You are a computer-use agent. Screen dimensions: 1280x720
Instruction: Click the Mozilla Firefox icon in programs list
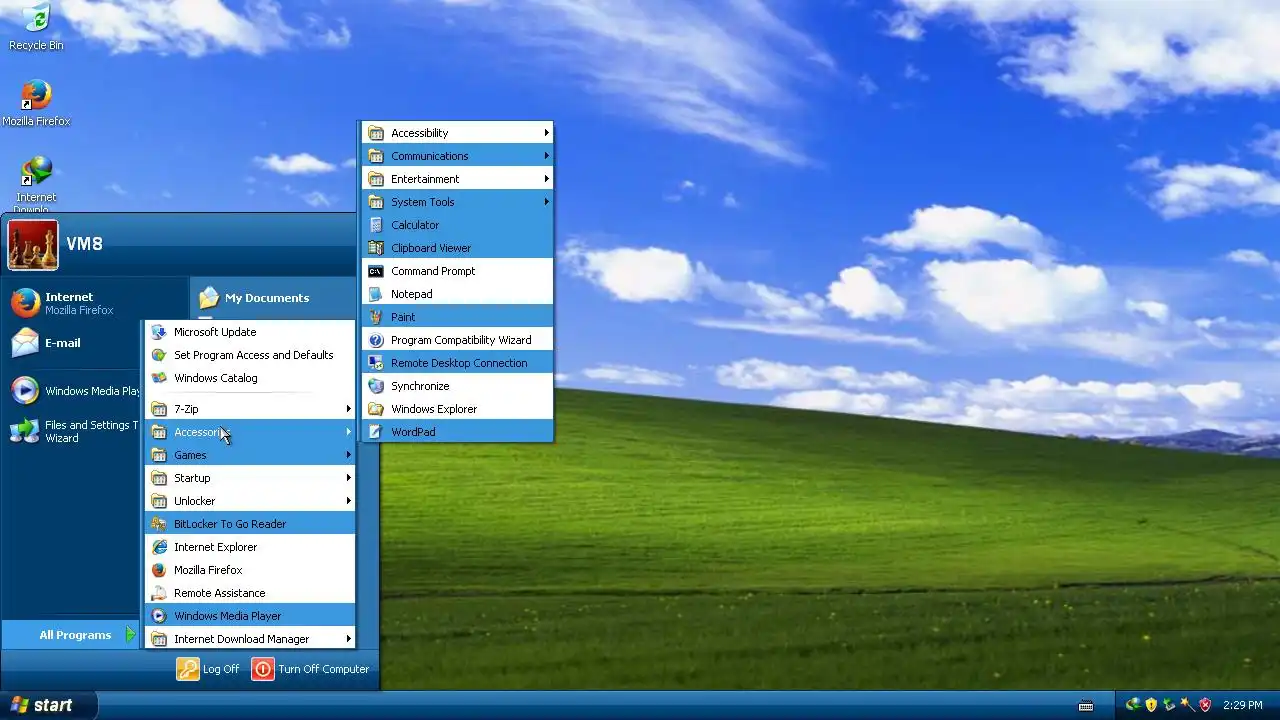[x=158, y=570]
